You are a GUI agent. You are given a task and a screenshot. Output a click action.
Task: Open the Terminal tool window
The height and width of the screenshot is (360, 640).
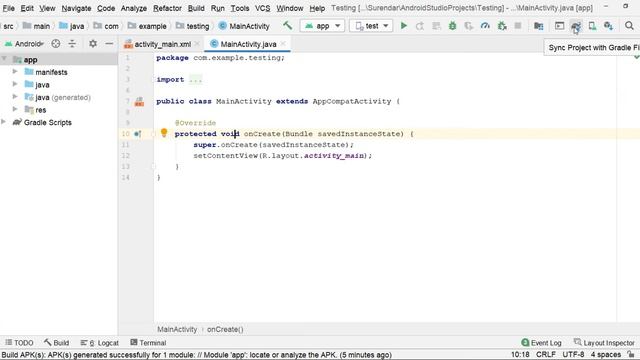[x=148, y=343]
